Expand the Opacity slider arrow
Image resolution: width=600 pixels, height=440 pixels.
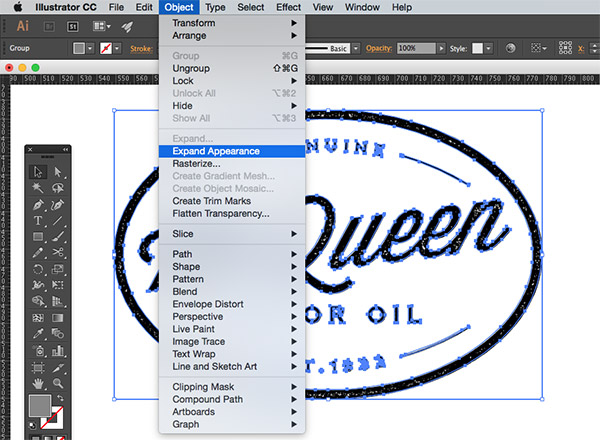coord(442,49)
